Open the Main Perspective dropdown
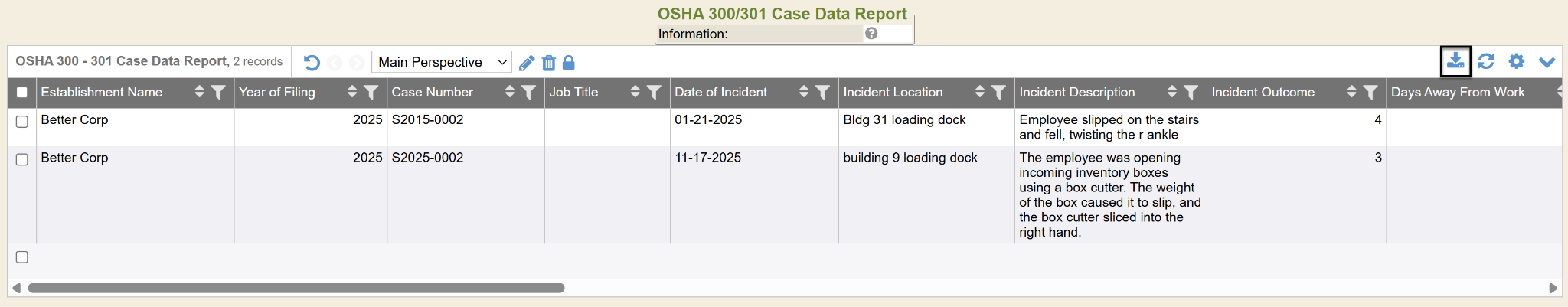The image size is (1568, 307). coord(442,62)
